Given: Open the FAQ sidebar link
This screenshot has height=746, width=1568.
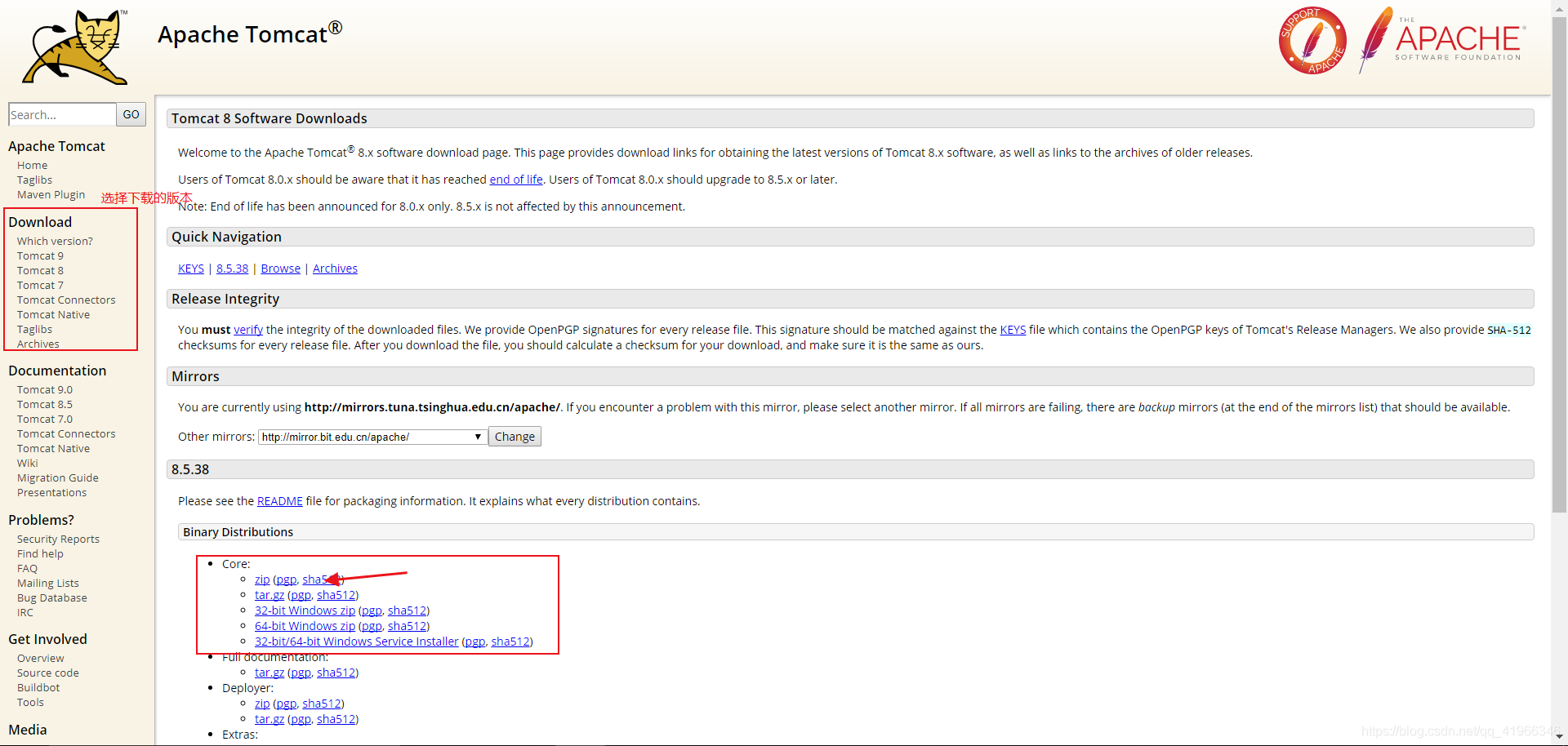Looking at the screenshot, I should click(x=27, y=568).
